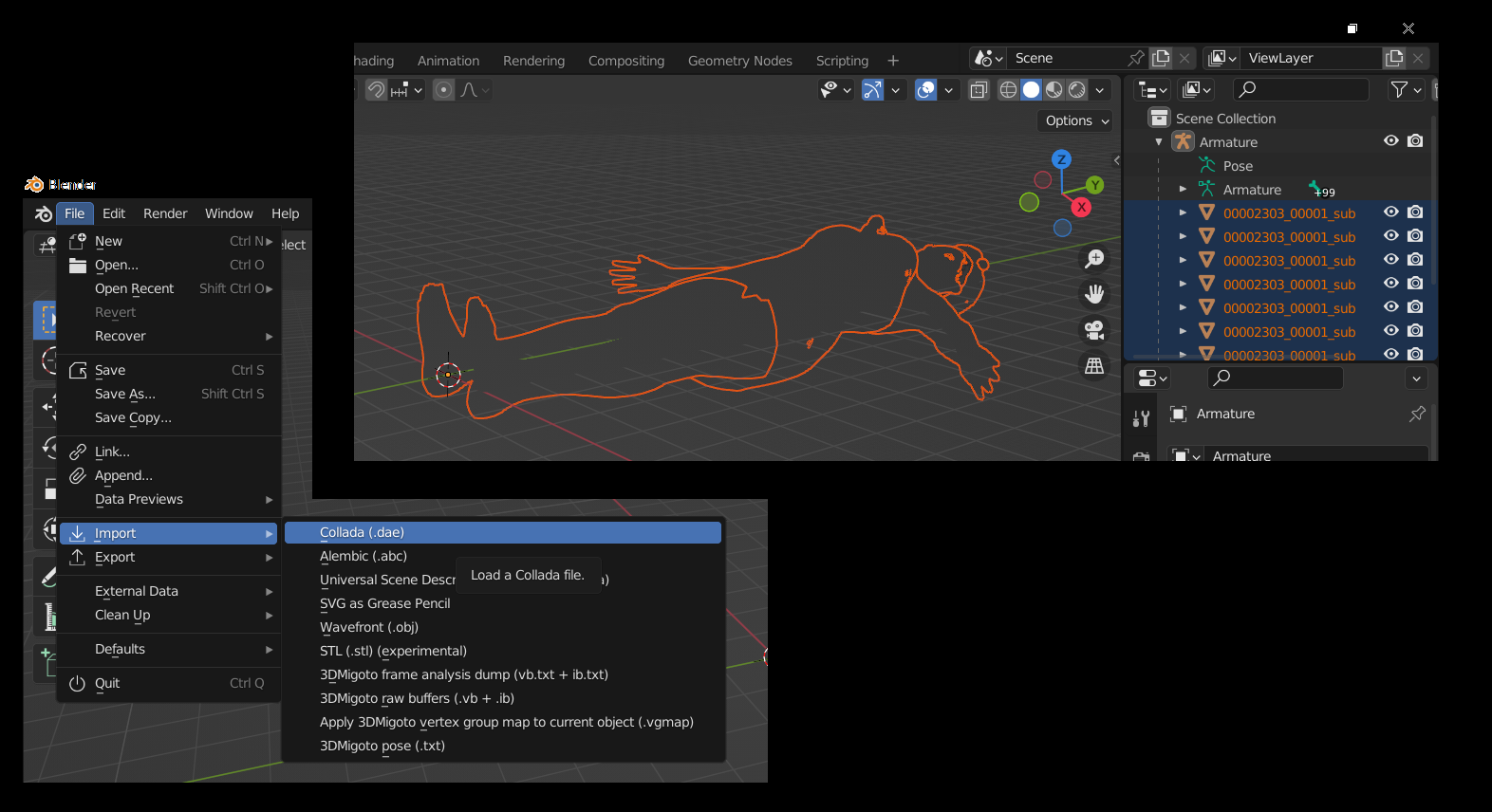Screen dimensions: 1492x812
Task: Open the outliner filter funnel
Action: [x=1406, y=89]
